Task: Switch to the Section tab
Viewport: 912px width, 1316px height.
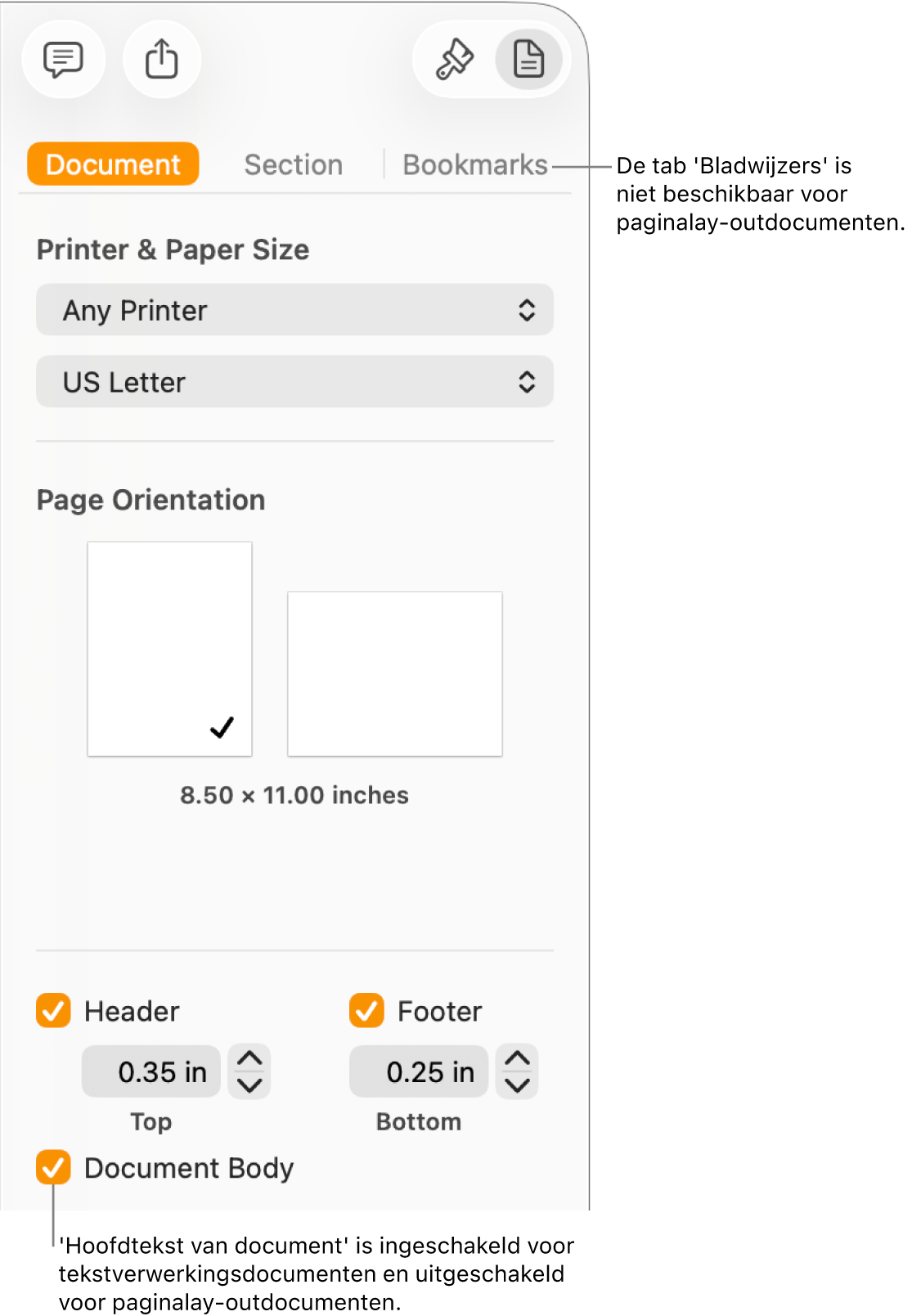Action: [x=293, y=164]
